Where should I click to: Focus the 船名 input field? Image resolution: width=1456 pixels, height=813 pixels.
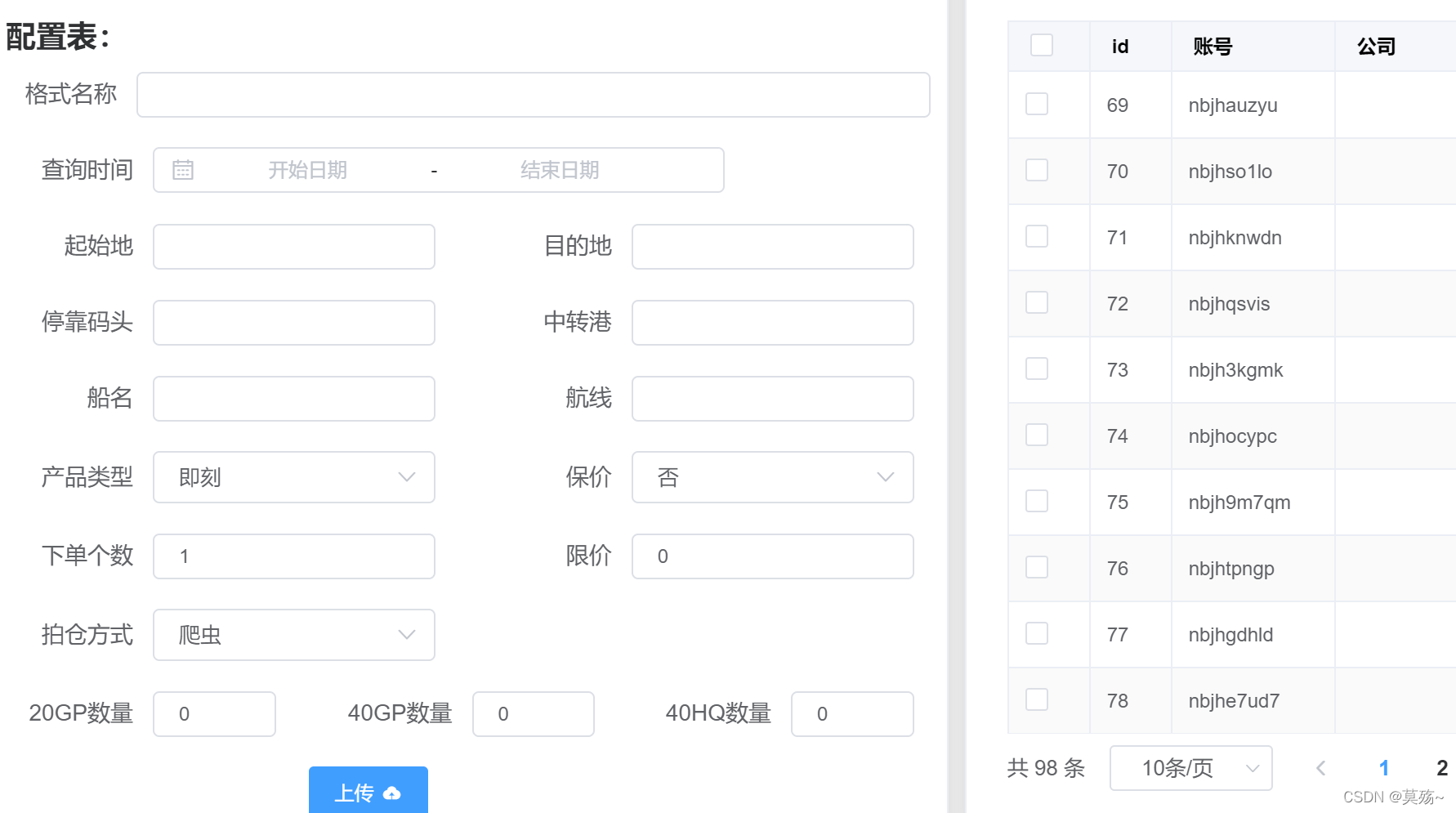pos(294,399)
